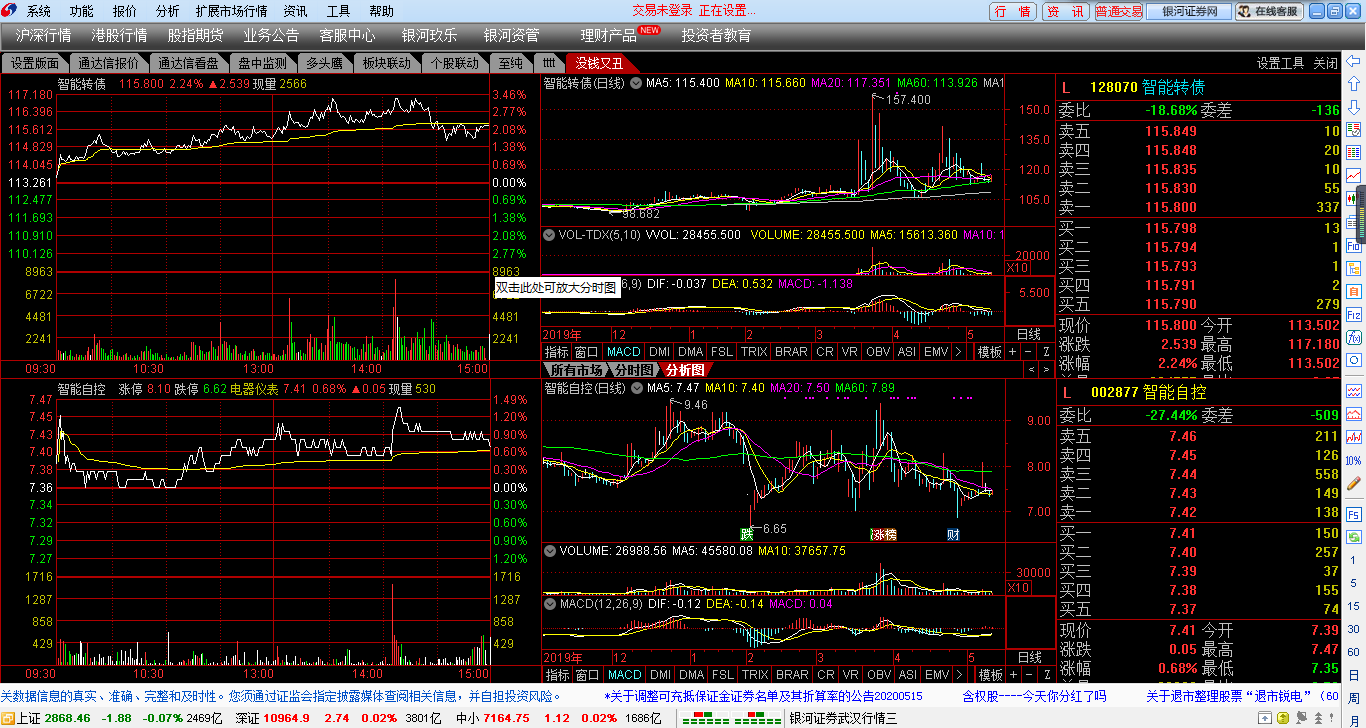Show more indicators after EMV in upper chart
The image size is (1366, 728).
959,352
